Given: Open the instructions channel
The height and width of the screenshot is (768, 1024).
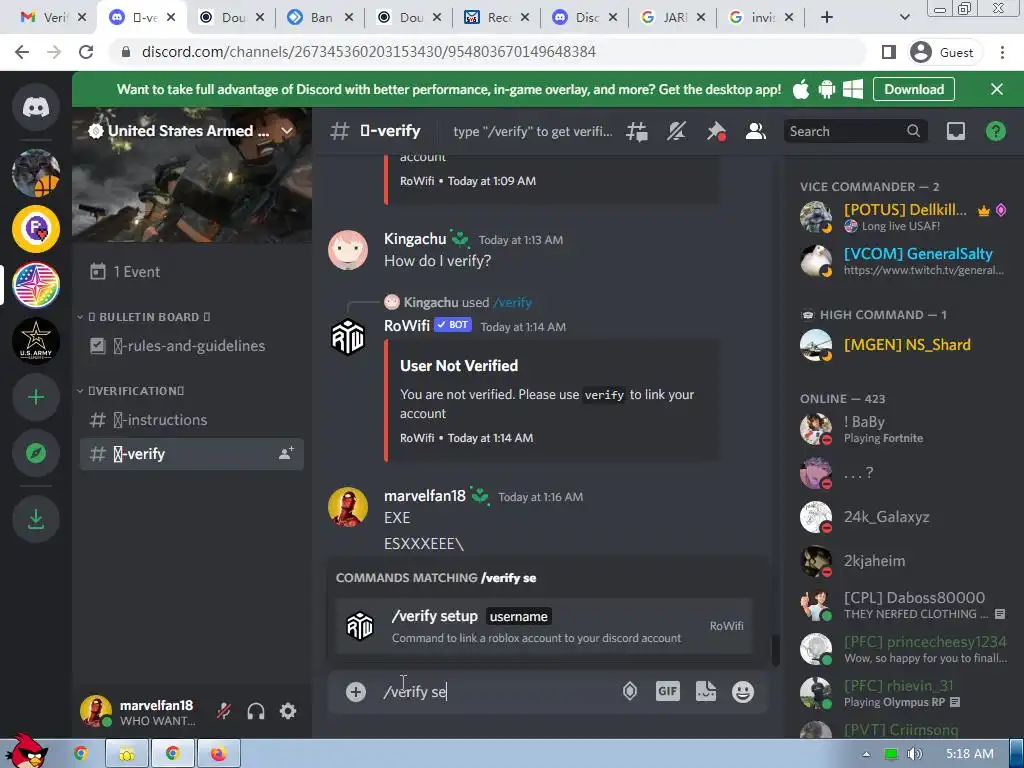Looking at the screenshot, I should (191, 420).
